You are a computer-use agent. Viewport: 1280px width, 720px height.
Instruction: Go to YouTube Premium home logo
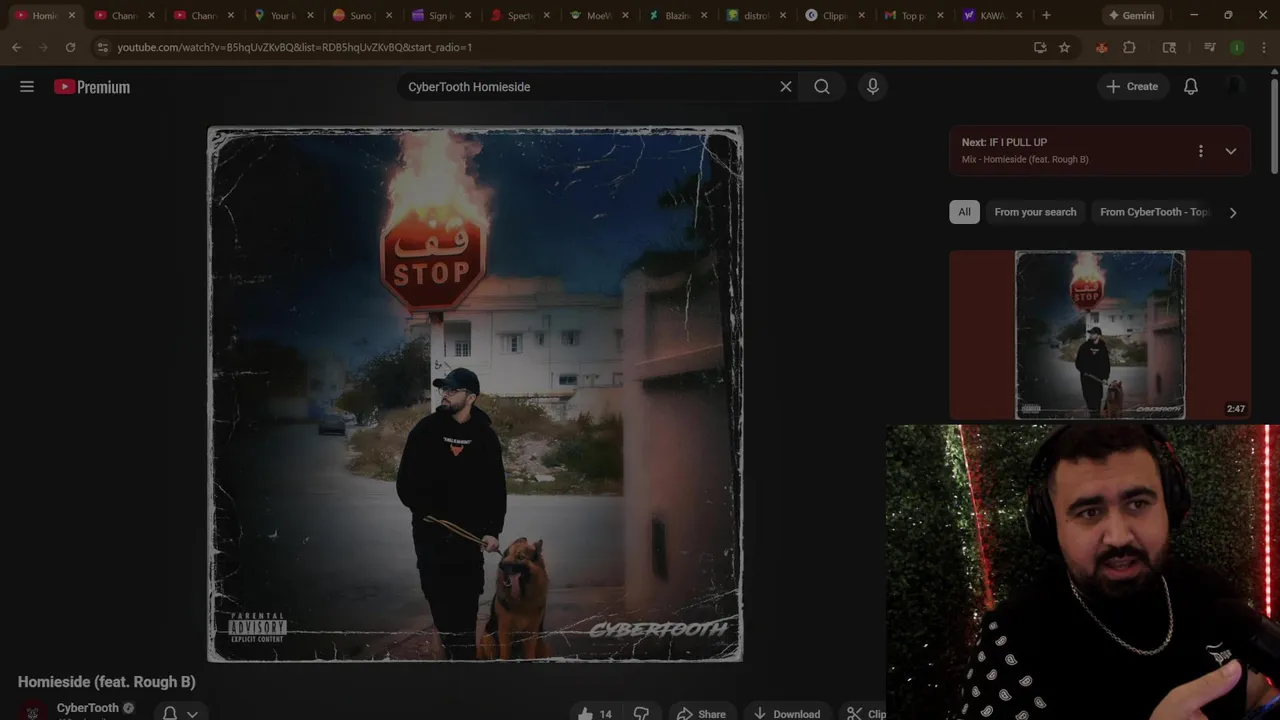tap(92, 87)
